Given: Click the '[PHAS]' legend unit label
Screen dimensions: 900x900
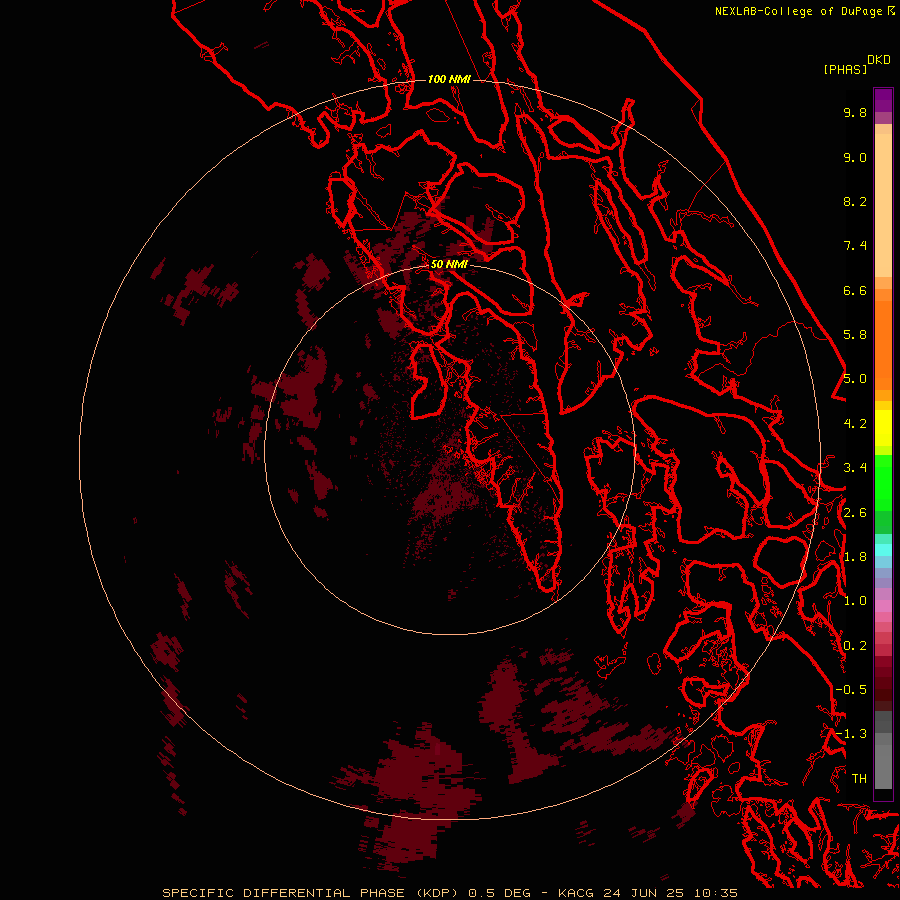Looking at the screenshot, I should point(845,69).
